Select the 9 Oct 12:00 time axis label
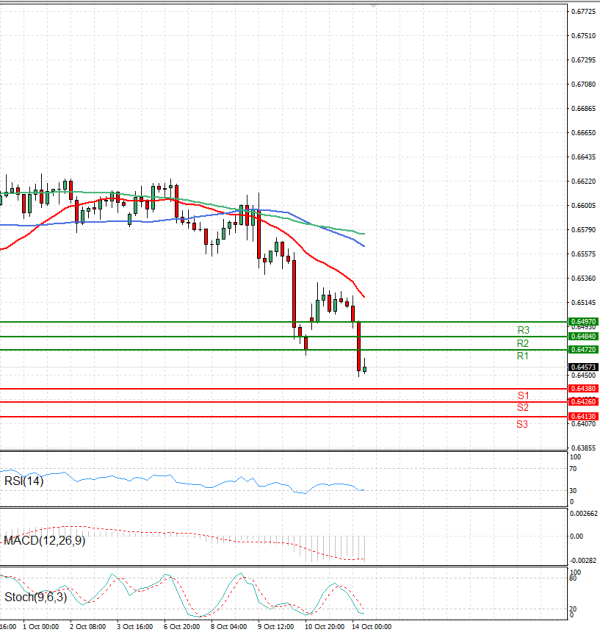Image resolution: width=600 pixels, height=635 pixels. click(x=275, y=628)
